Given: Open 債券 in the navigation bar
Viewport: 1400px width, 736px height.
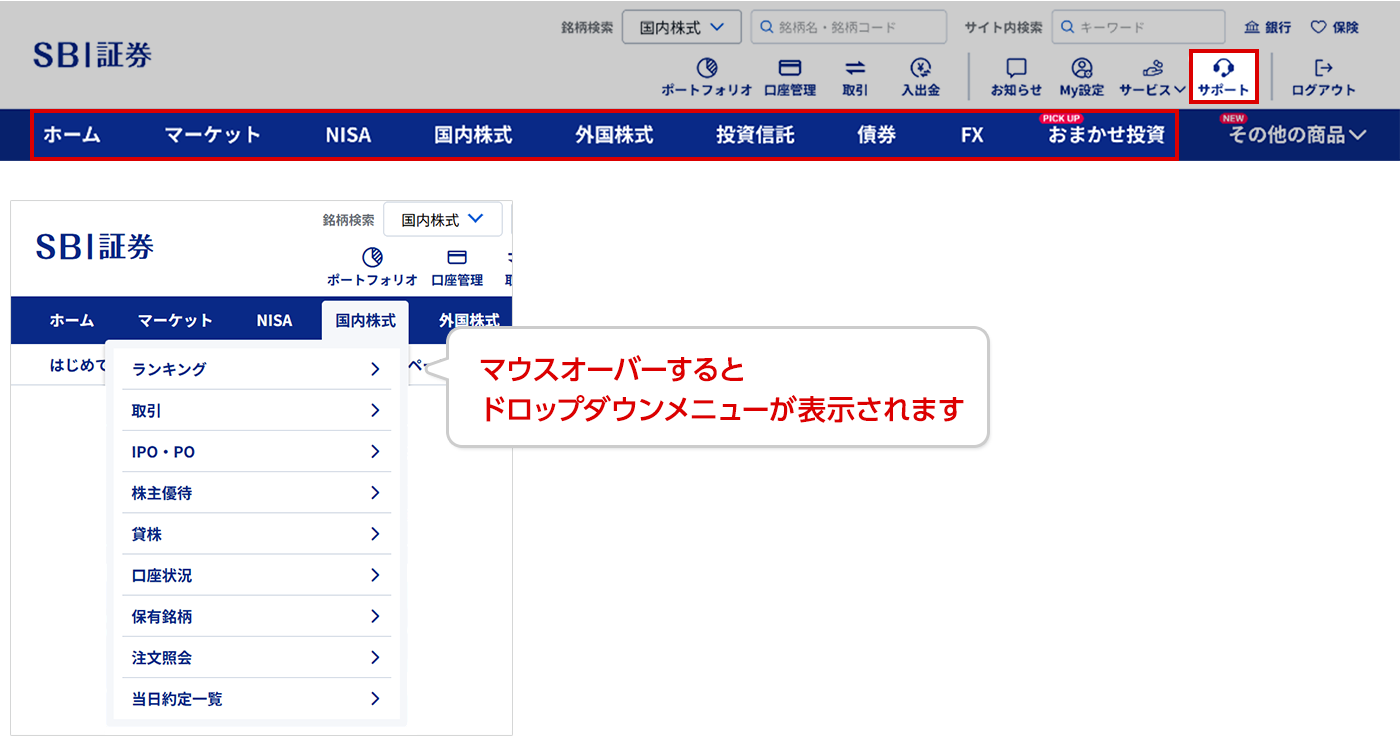Looking at the screenshot, I should click(x=876, y=134).
